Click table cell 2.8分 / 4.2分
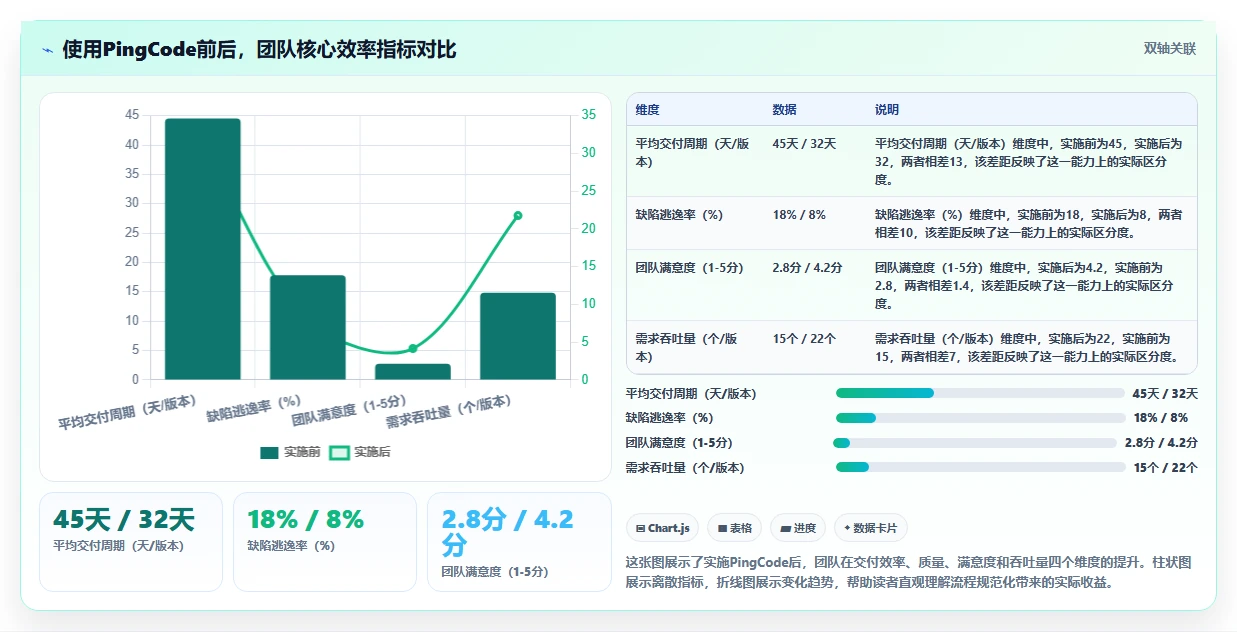The image size is (1237, 632). click(807, 268)
